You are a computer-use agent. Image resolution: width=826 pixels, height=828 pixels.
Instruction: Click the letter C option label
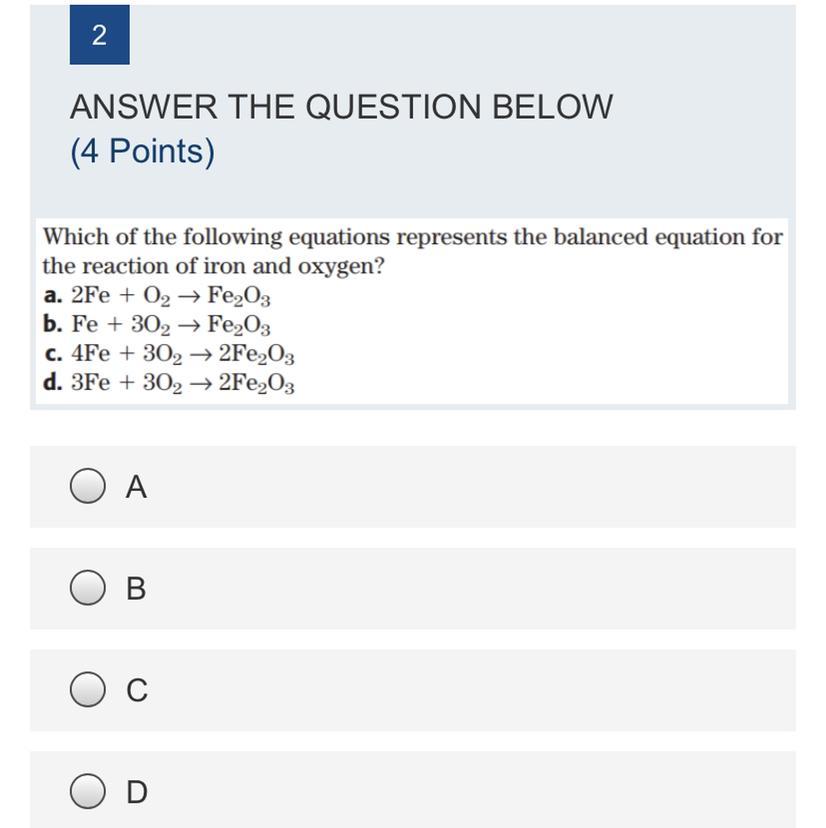tap(137, 690)
